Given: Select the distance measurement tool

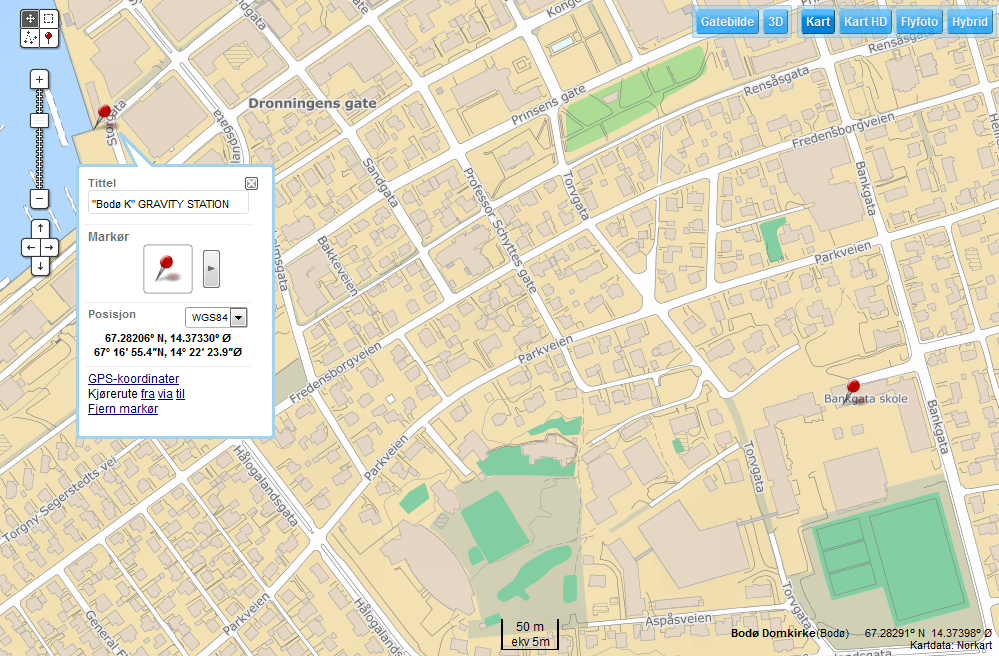Looking at the screenshot, I should pos(30,38).
